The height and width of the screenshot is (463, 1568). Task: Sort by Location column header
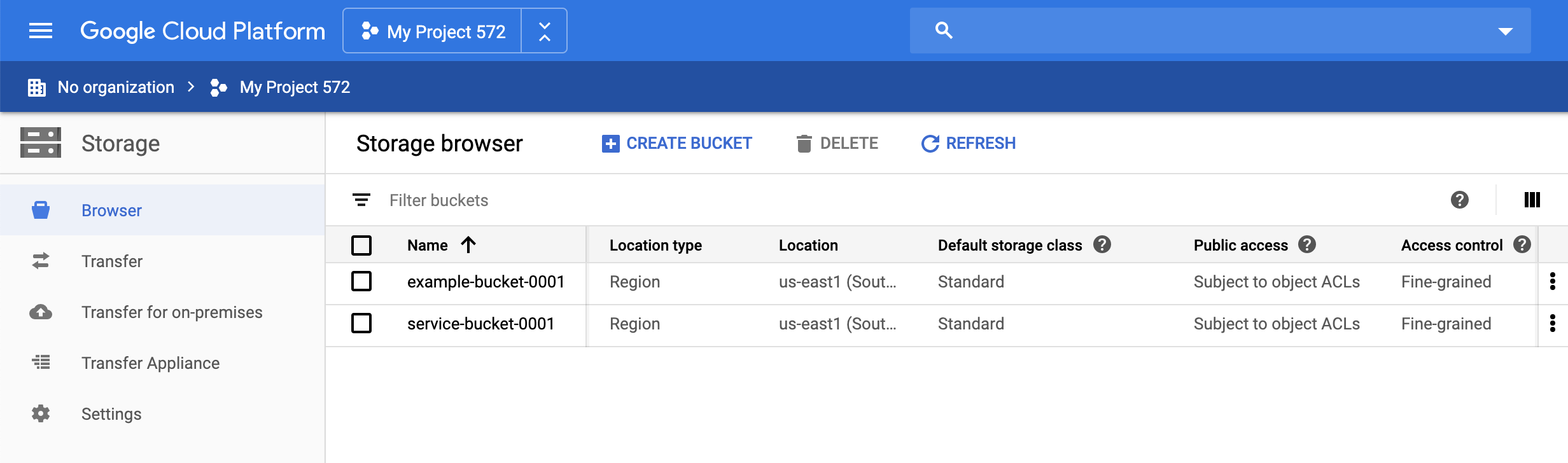point(808,245)
